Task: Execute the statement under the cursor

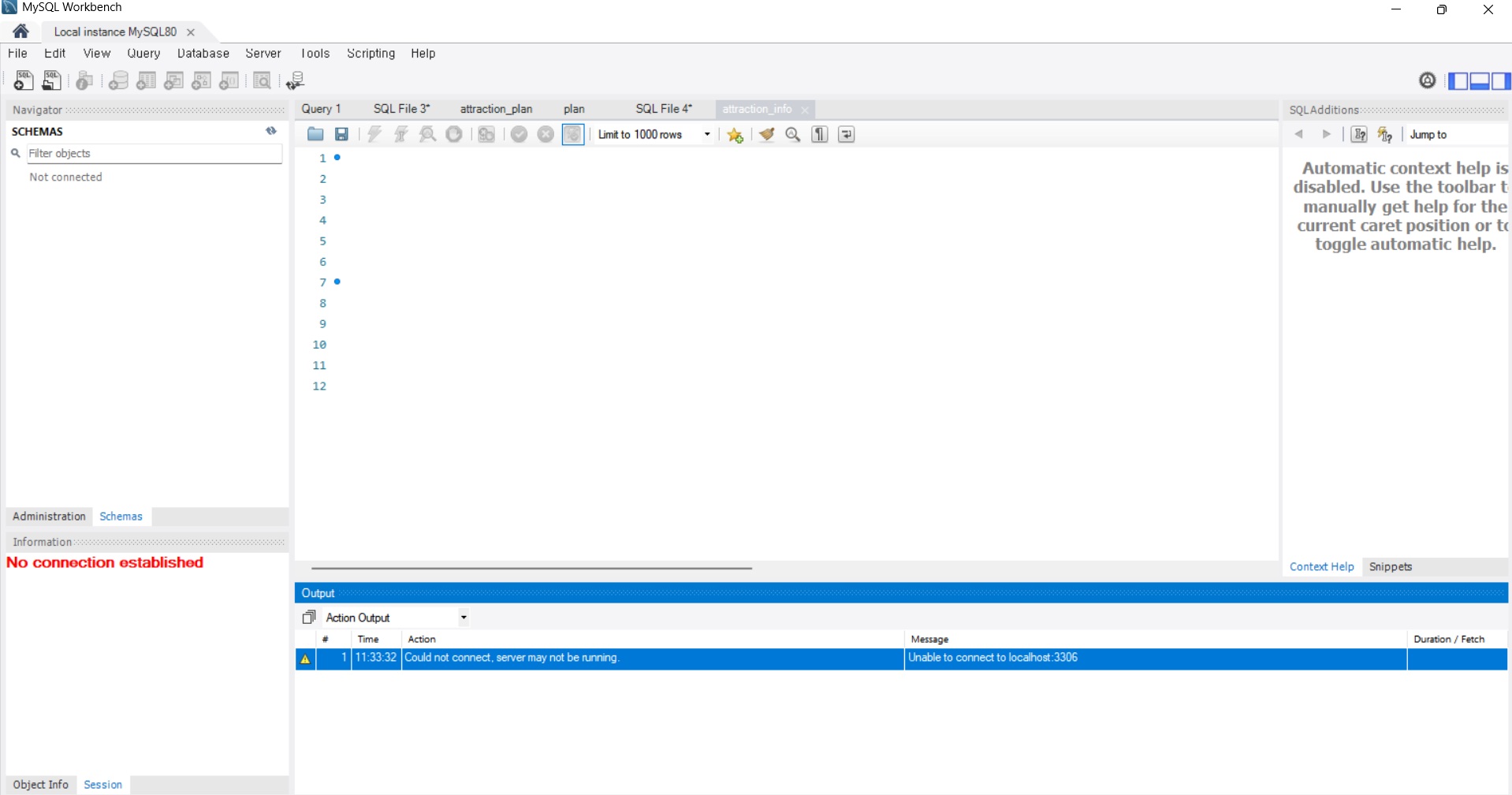Action: coord(401,134)
